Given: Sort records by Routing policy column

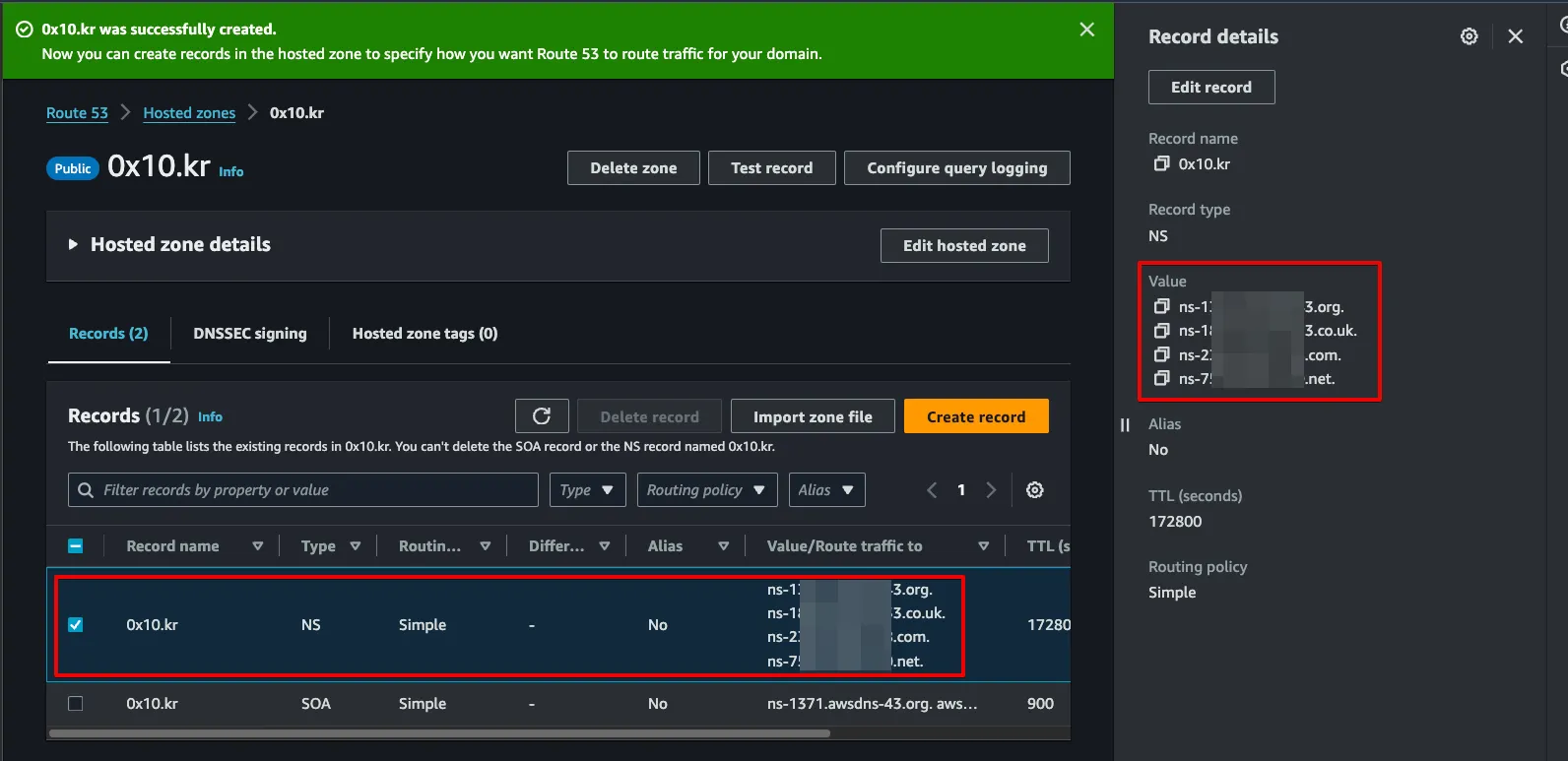Looking at the screenshot, I should 485,546.
